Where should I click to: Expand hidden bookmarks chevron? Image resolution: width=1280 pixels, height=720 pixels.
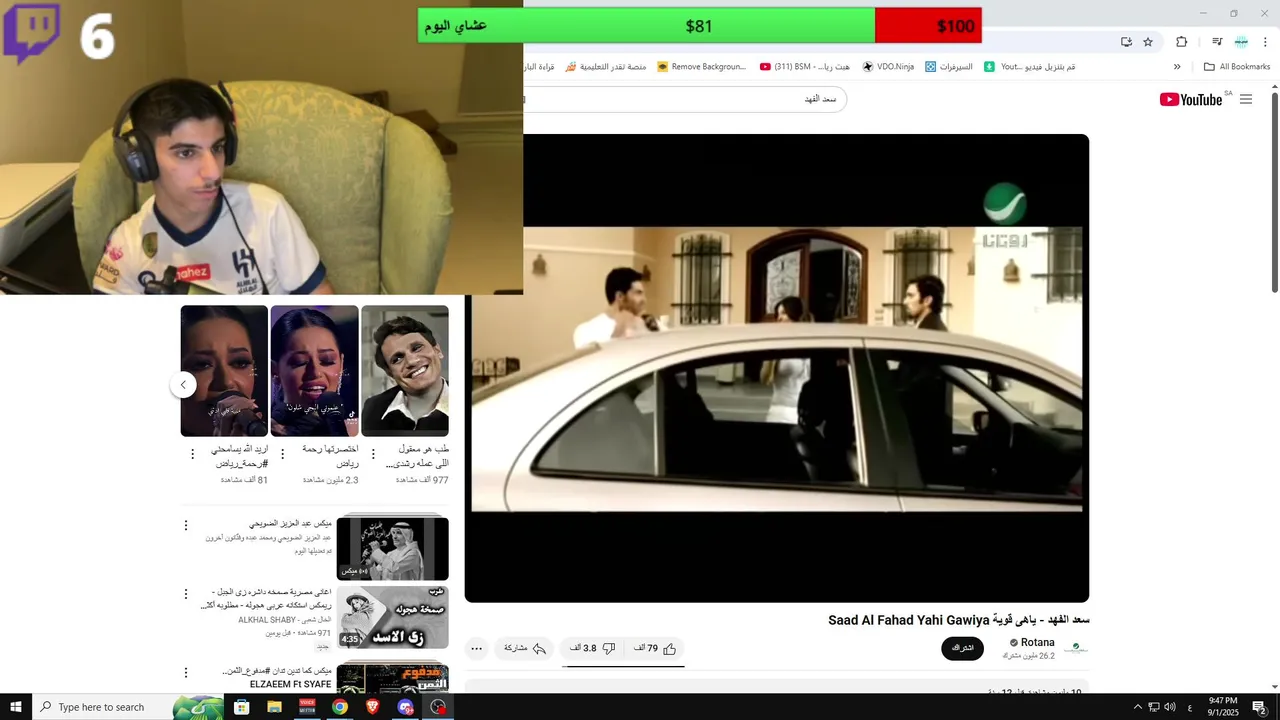pyautogui.click(x=1177, y=67)
